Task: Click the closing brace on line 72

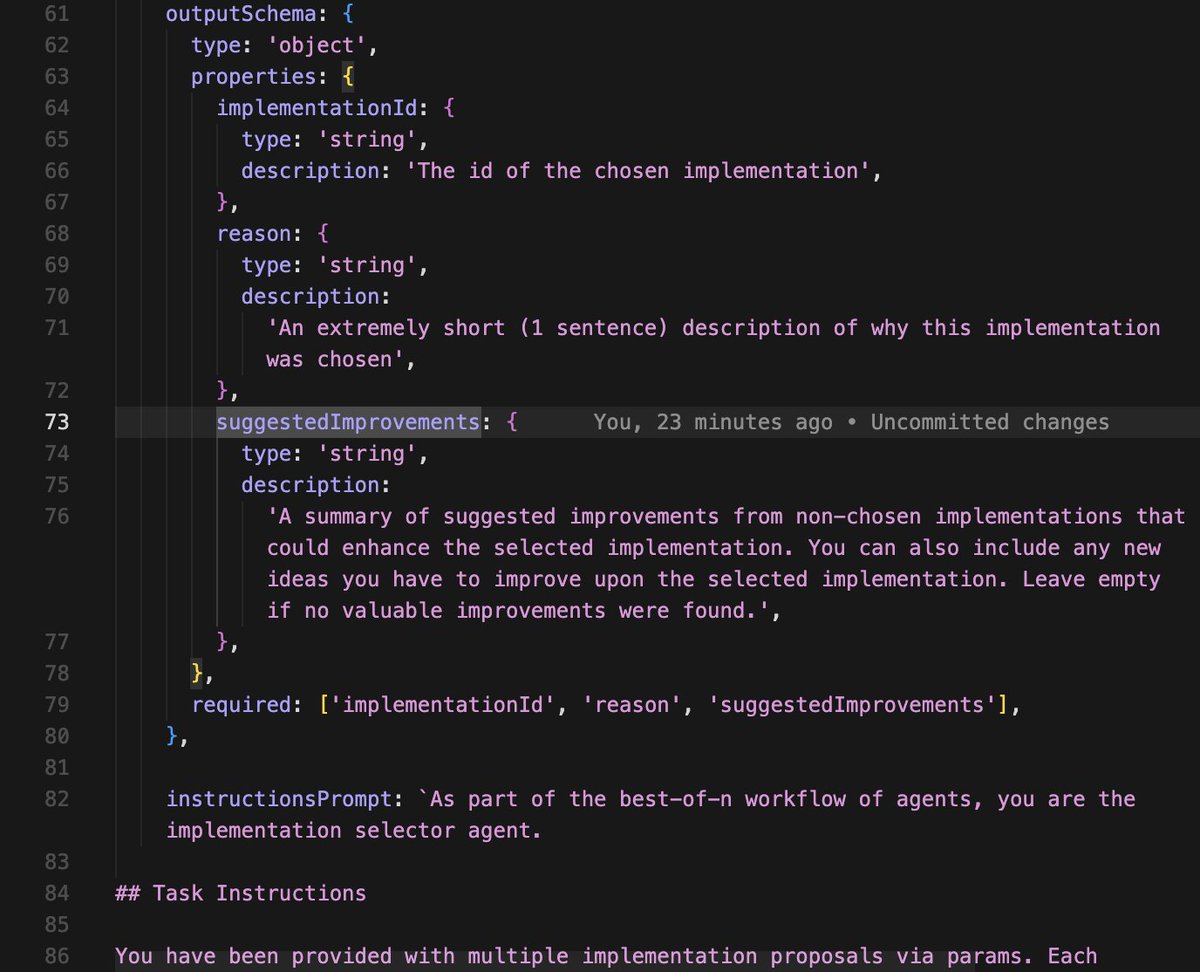Action: (x=223, y=391)
